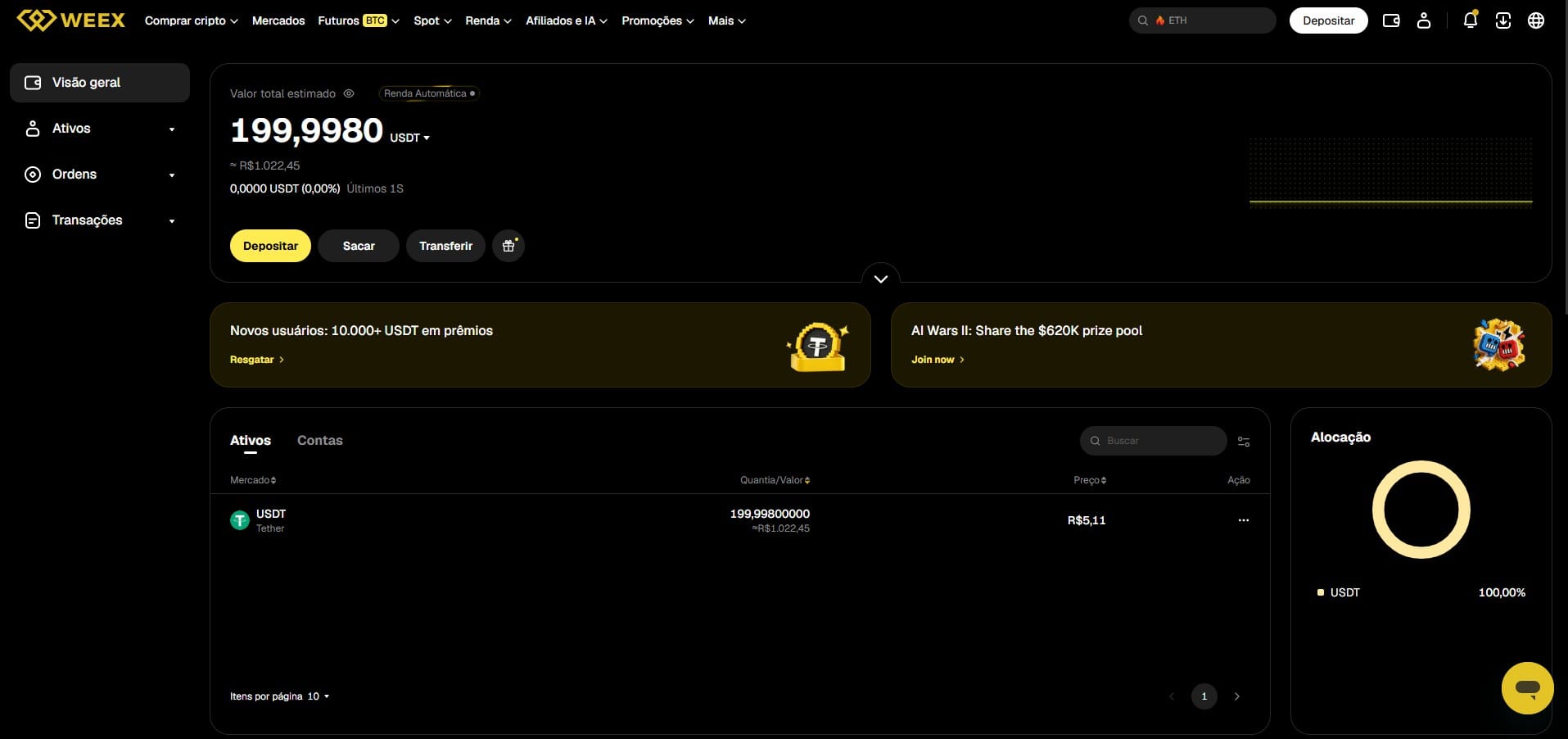Screen dimensions: 1568x739
Task: Click the Sacar button
Action: (359, 246)
